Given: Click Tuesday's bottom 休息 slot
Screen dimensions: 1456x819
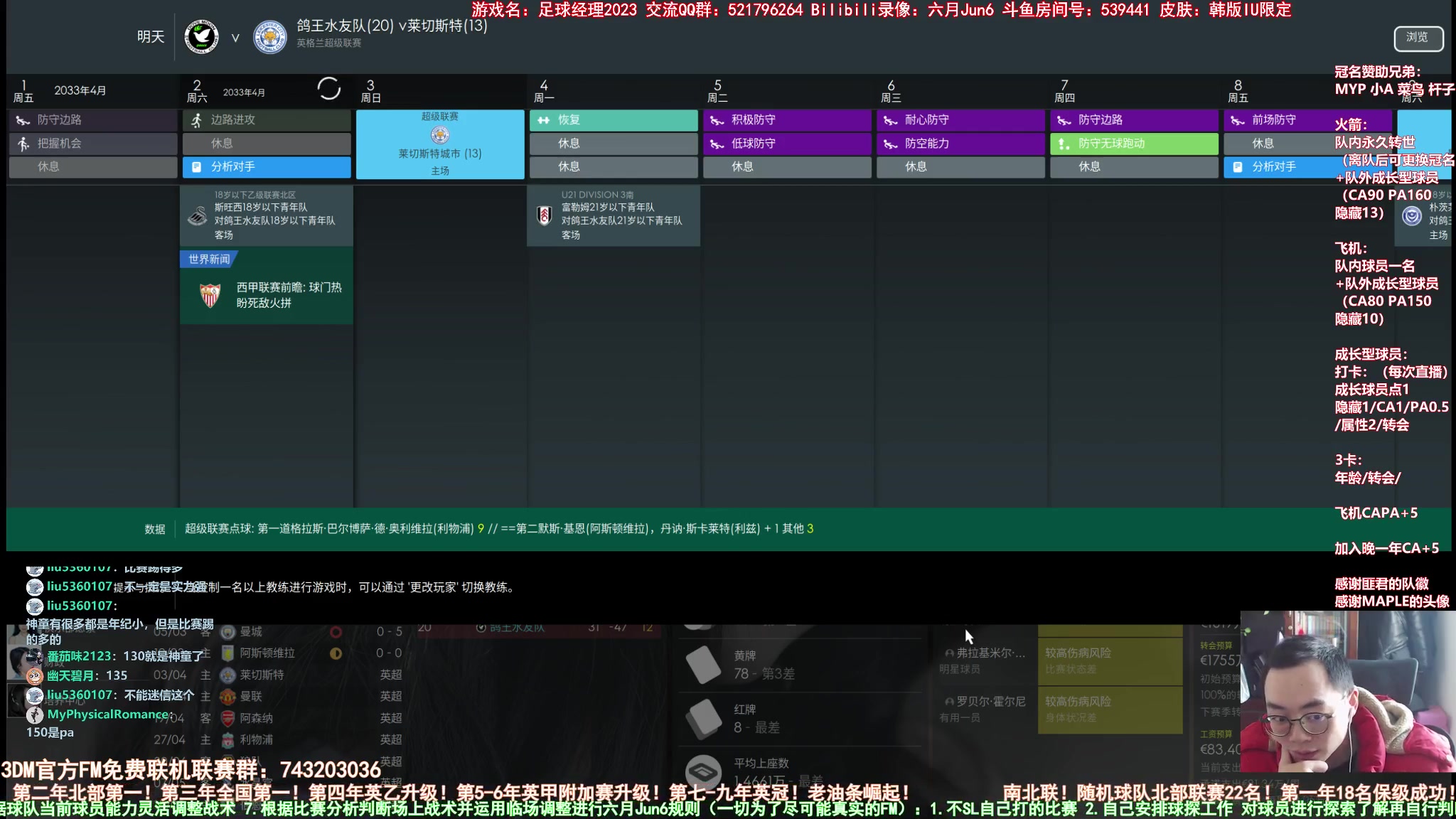Looking at the screenshot, I should 787,167.
